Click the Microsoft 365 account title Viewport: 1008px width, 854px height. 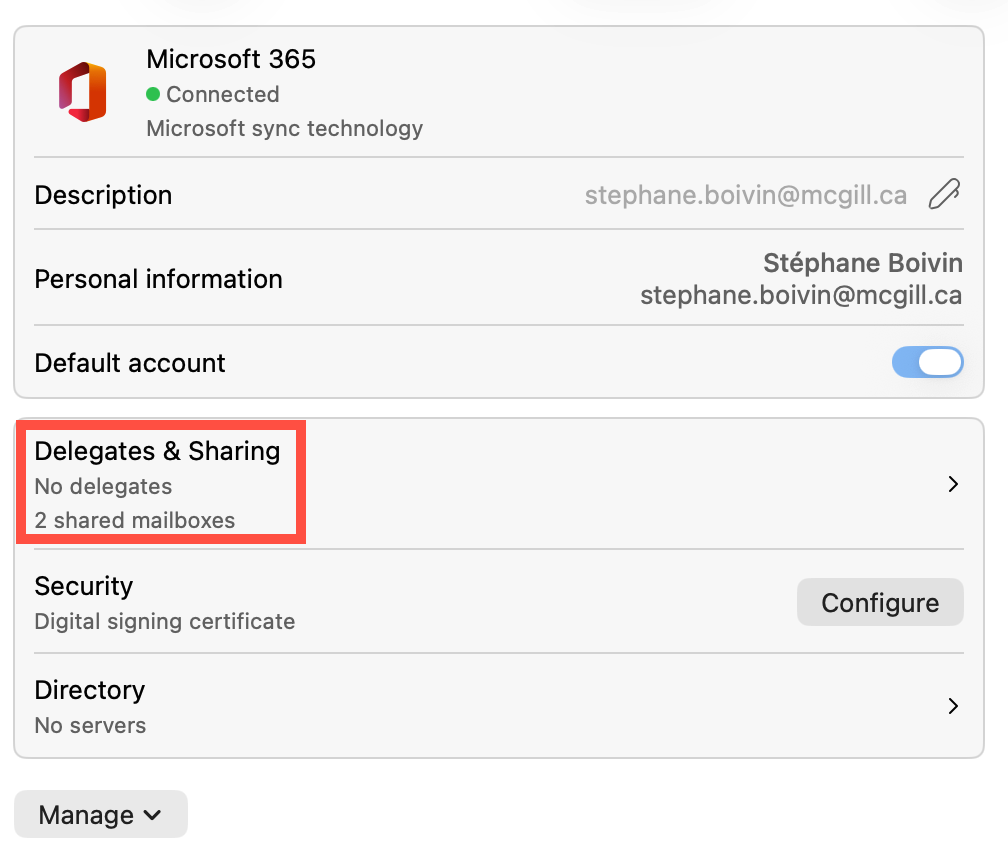coord(230,59)
